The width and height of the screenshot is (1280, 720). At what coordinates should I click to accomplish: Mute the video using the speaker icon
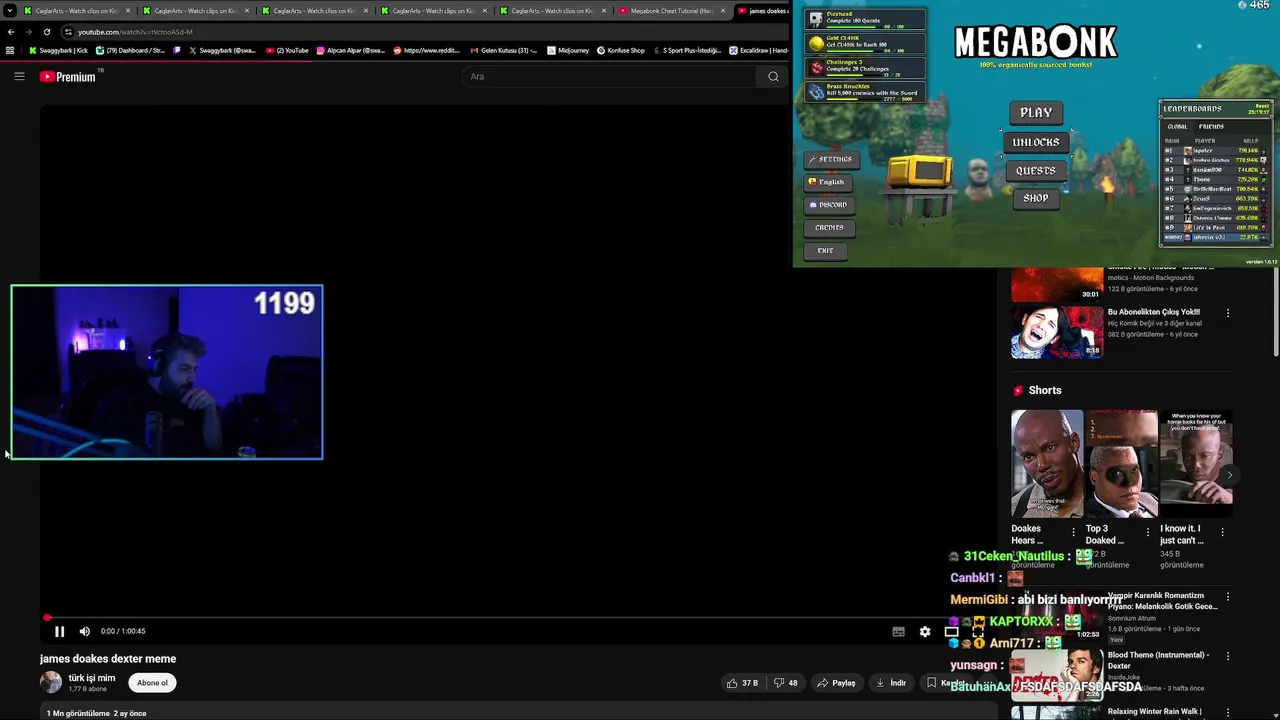[x=84, y=631]
